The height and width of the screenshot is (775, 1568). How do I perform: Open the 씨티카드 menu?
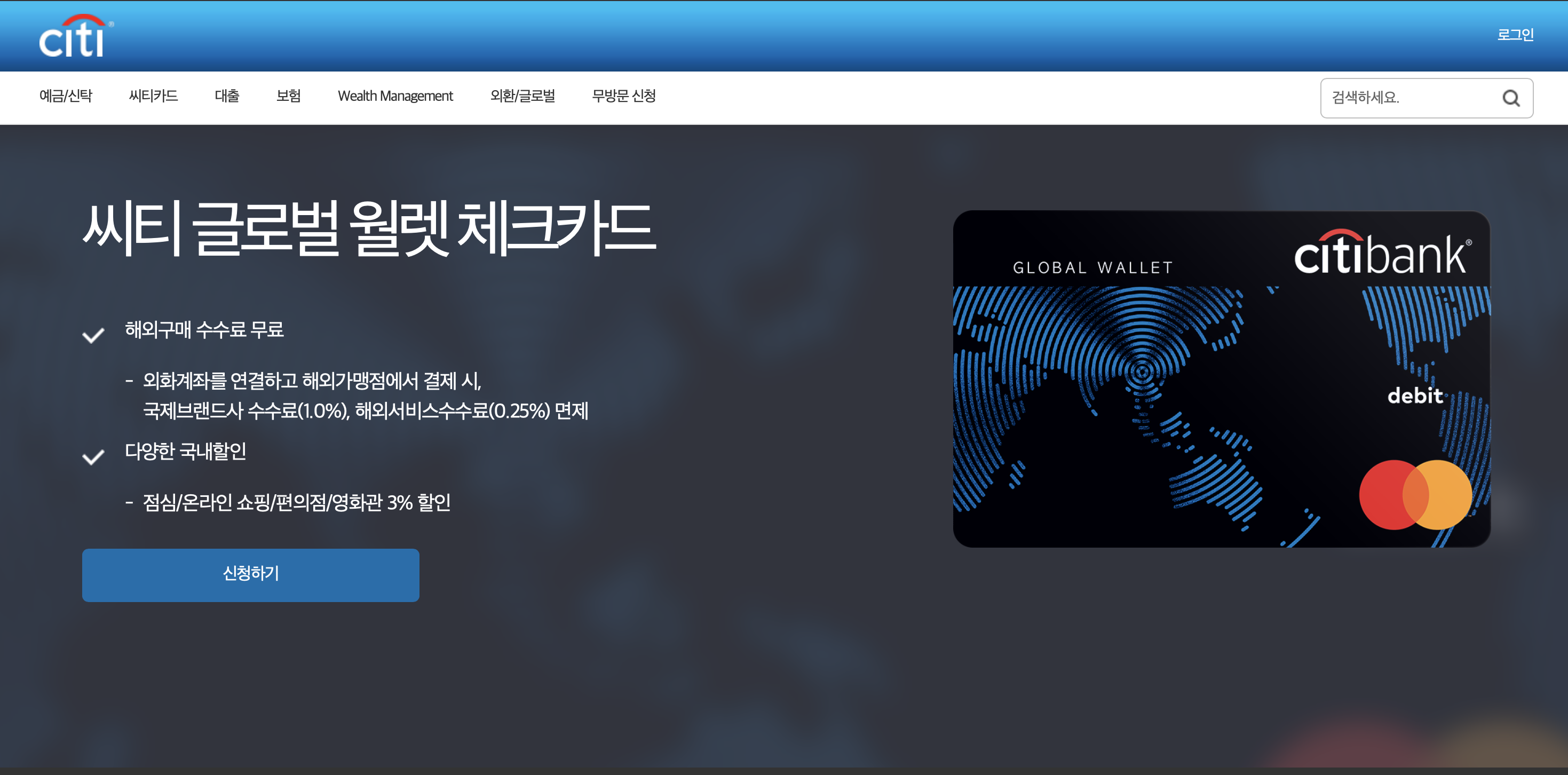(153, 96)
